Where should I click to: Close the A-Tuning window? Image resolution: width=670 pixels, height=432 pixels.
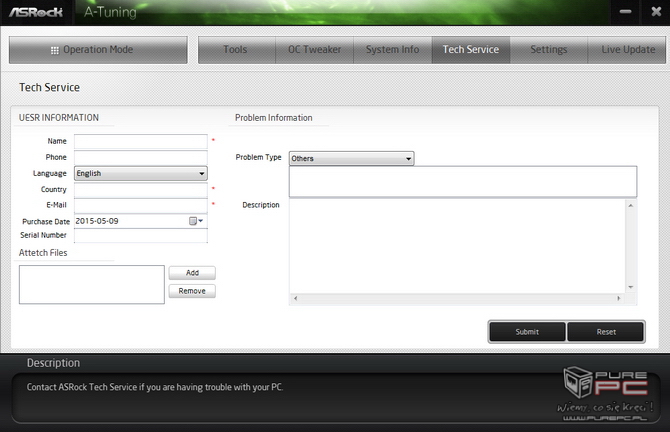point(656,12)
